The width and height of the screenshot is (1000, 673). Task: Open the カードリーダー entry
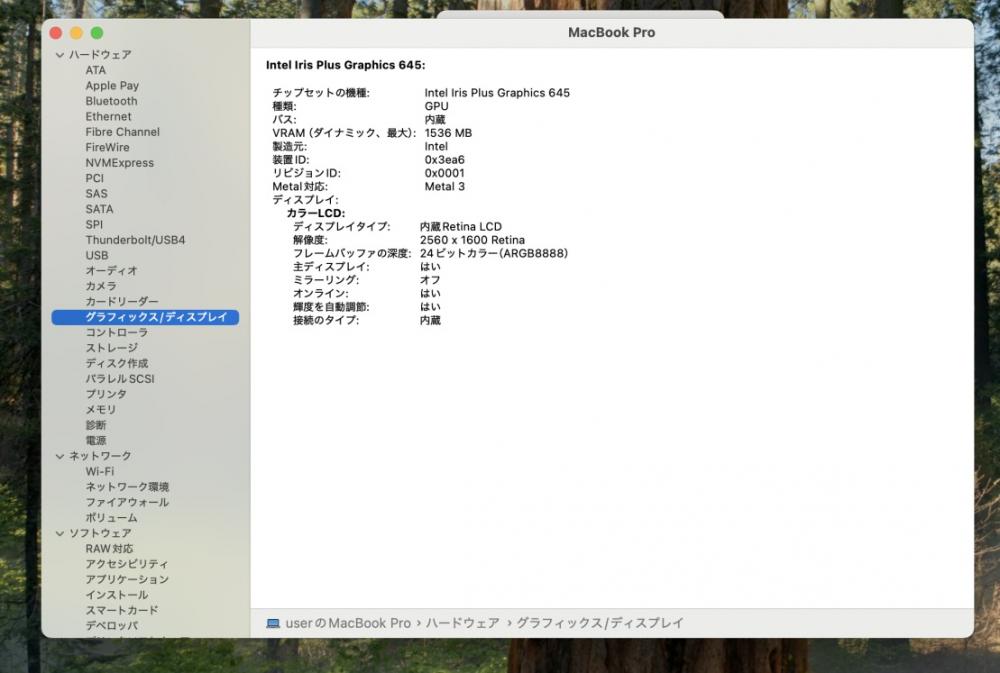pyautogui.click(x=122, y=302)
